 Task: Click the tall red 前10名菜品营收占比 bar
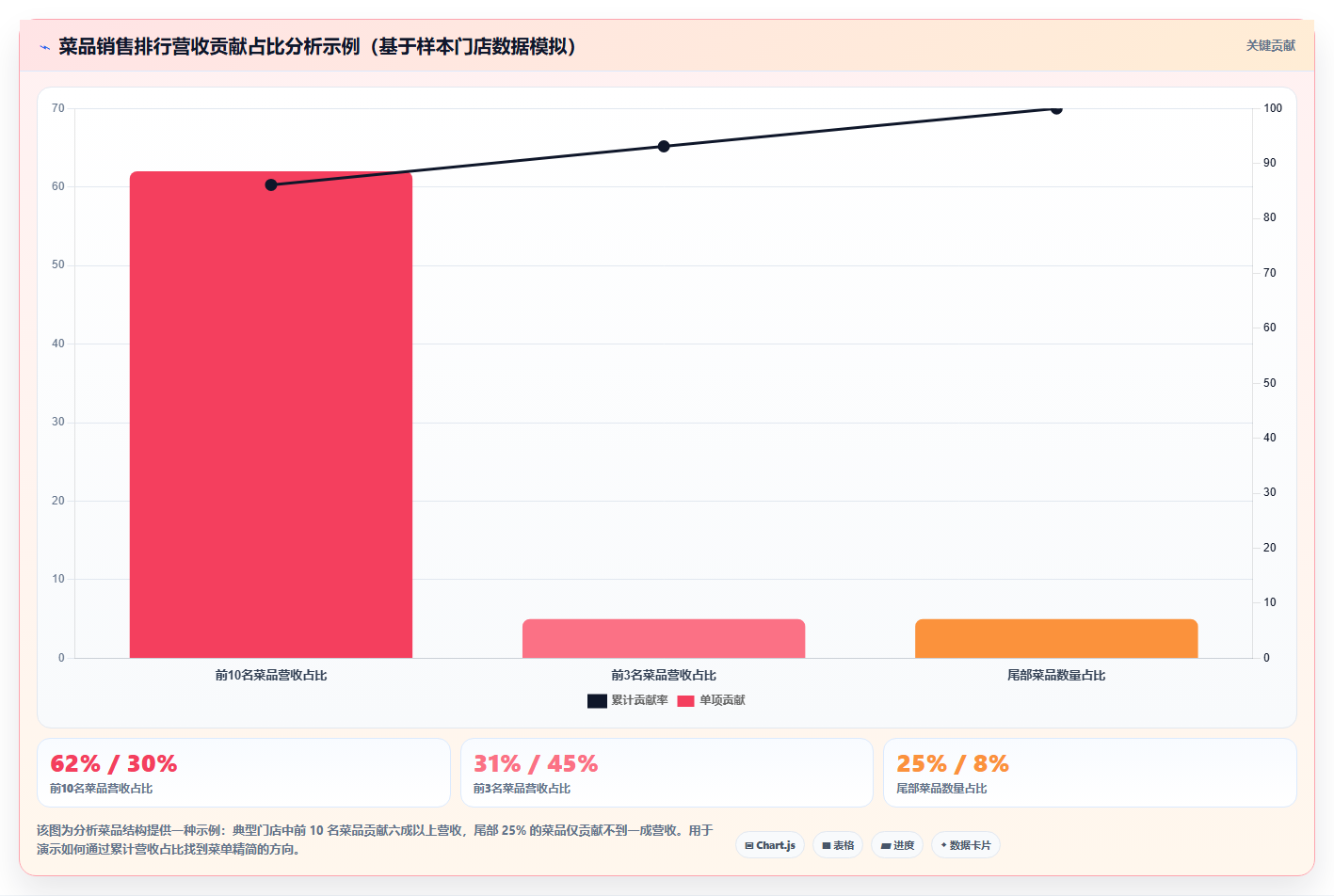point(271,415)
